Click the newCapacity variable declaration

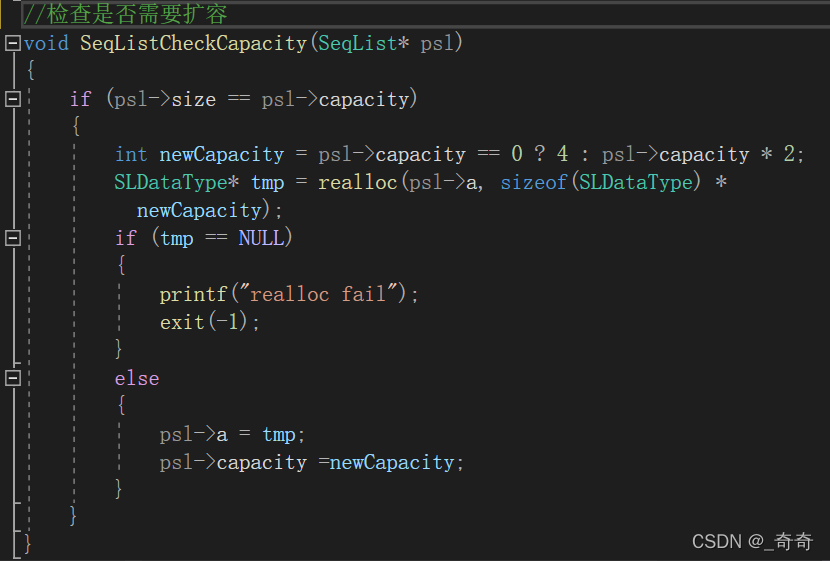(x=222, y=155)
